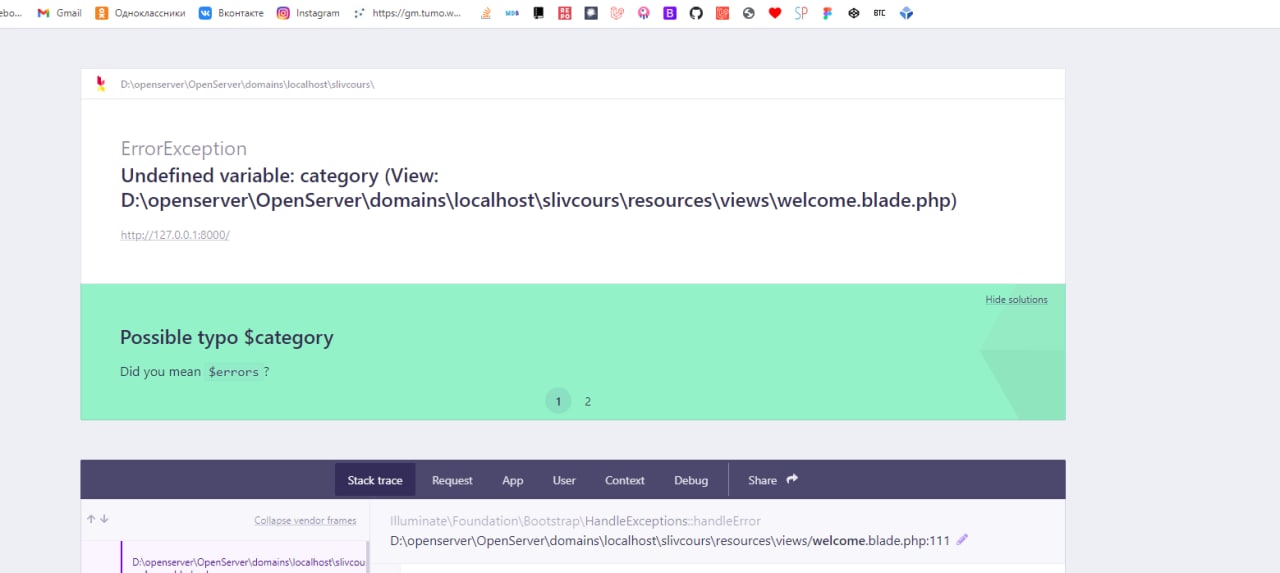Open the gray globe bookmark icon
Image resolution: width=1280 pixels, height=573 pixels.
click(748, 13)
